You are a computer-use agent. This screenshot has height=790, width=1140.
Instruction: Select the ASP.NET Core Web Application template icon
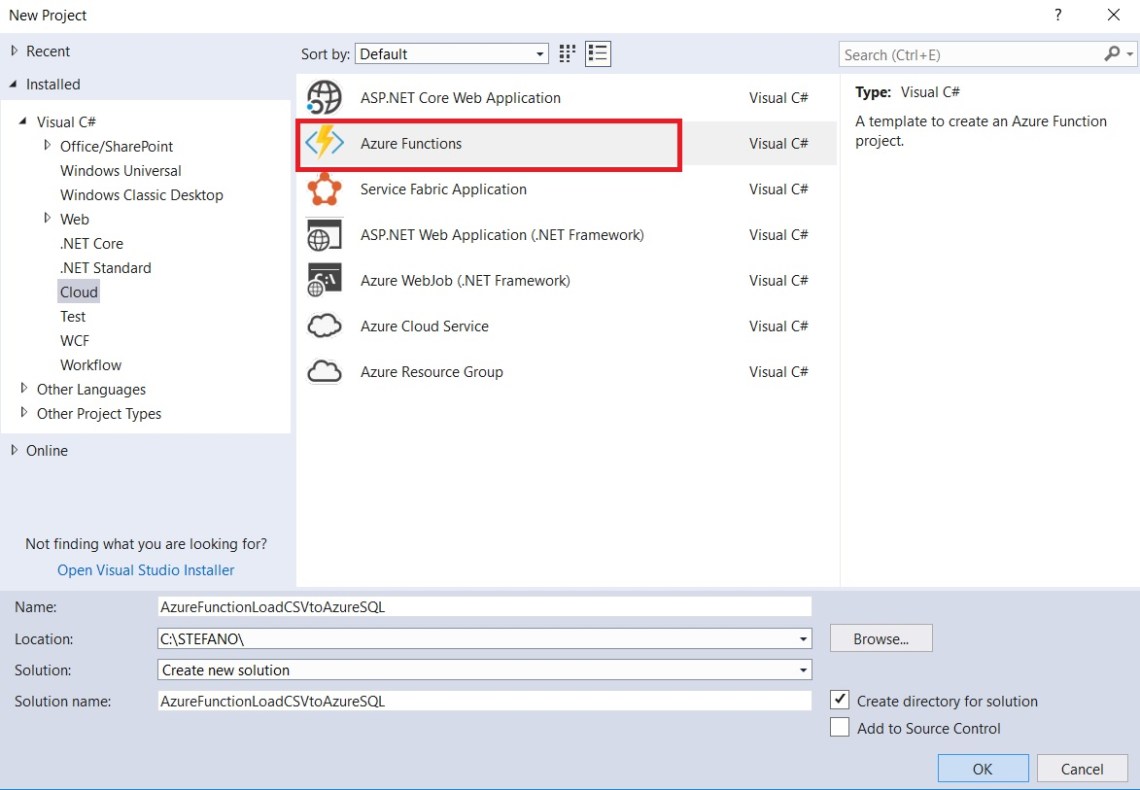(x=323, y=97)
